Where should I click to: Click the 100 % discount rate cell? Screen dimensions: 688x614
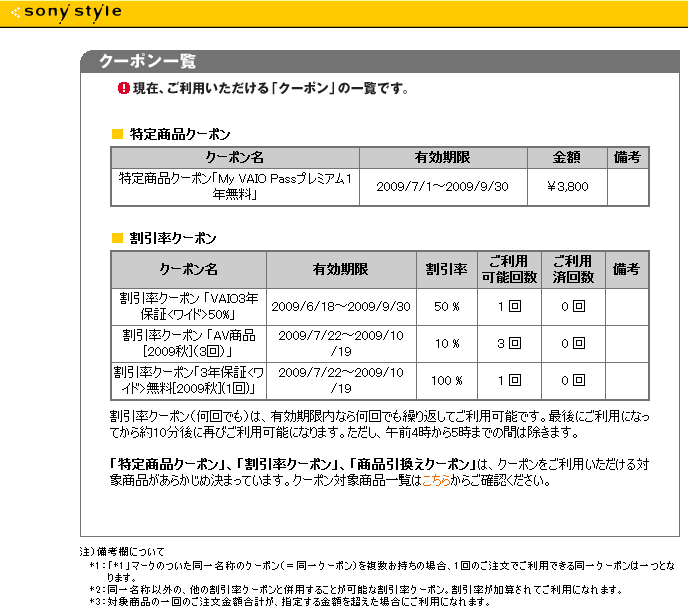click(x=447, y=380)
